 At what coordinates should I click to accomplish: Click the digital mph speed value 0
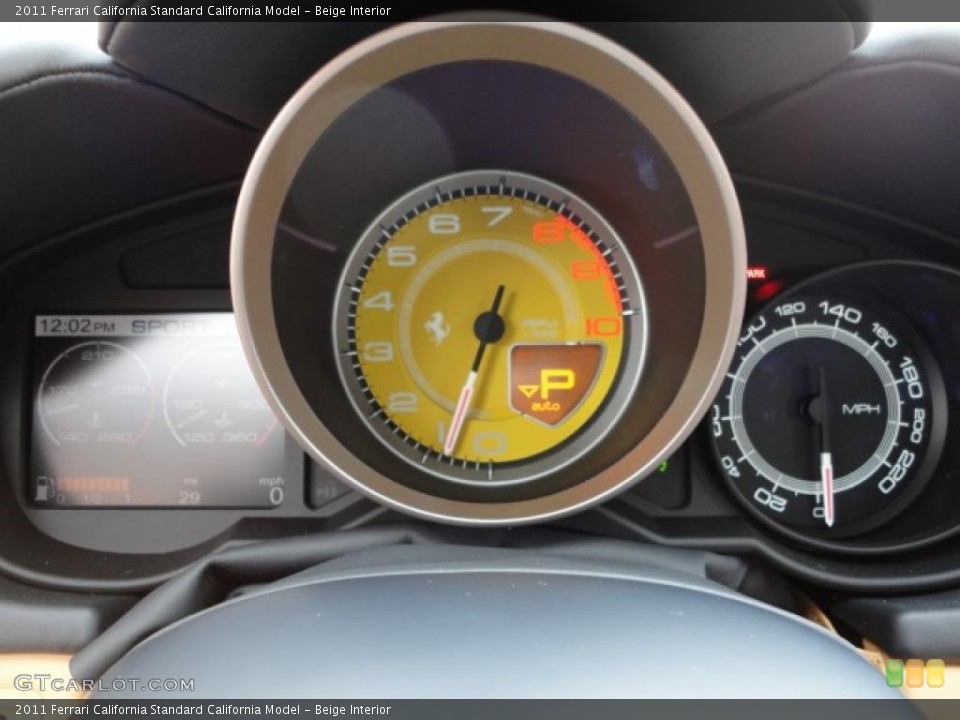pyautogui.click(x=276, y=495)
